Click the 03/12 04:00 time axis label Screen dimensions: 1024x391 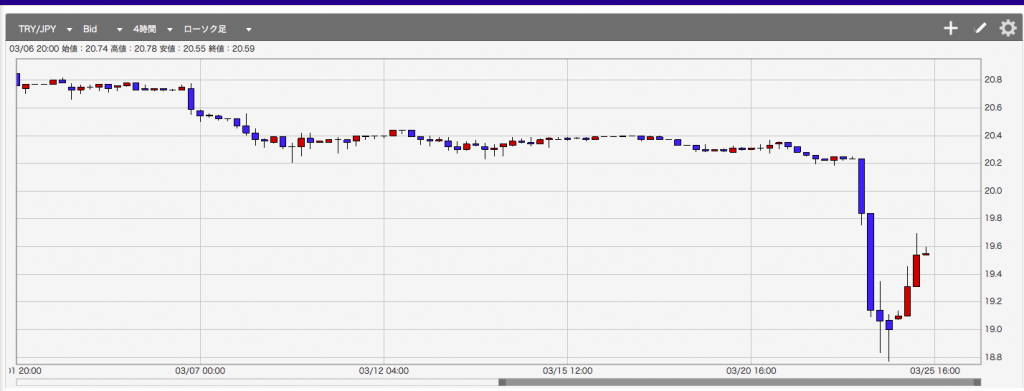384,370
